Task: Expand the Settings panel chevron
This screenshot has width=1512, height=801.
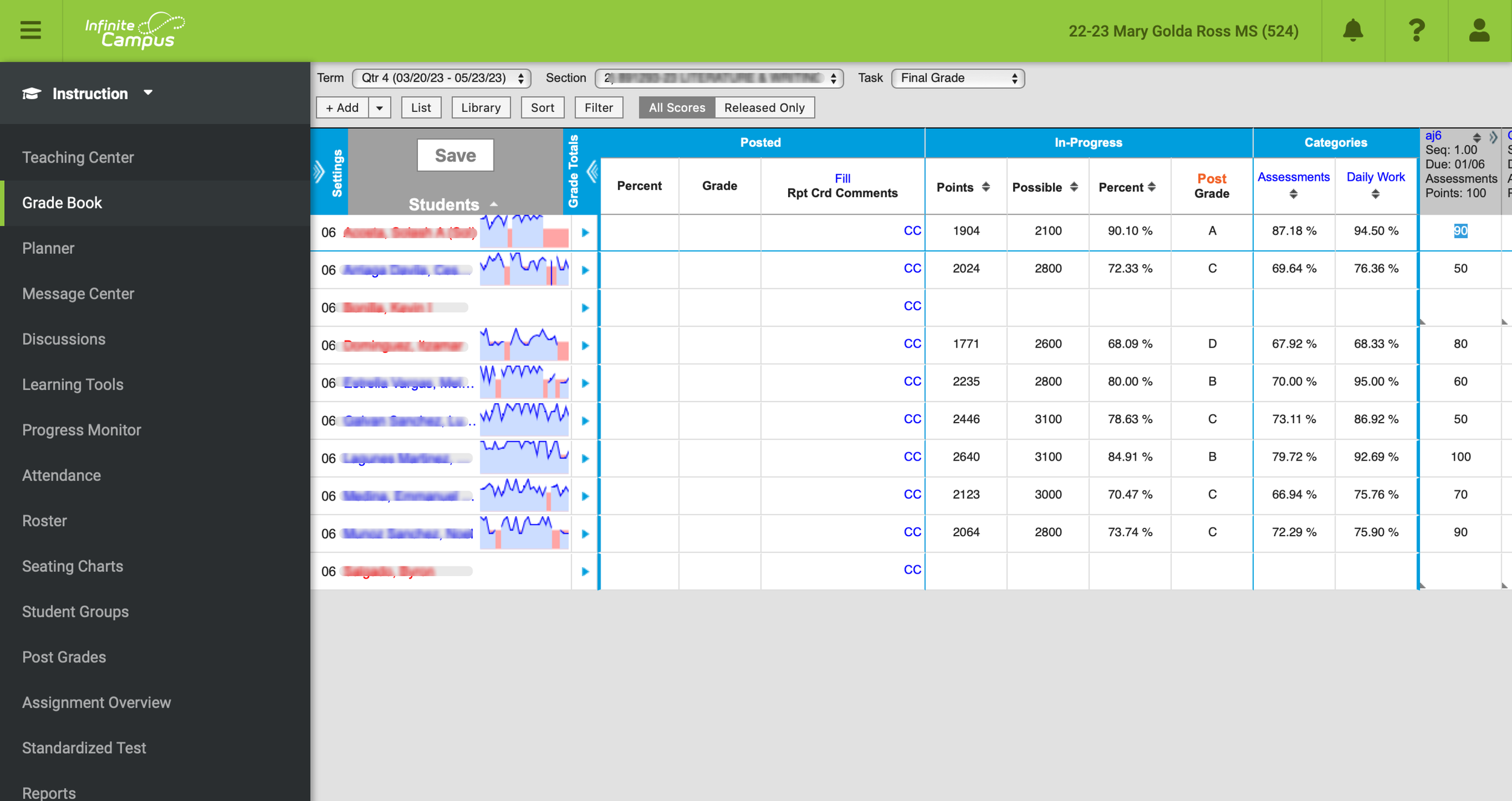Action: 319,172
